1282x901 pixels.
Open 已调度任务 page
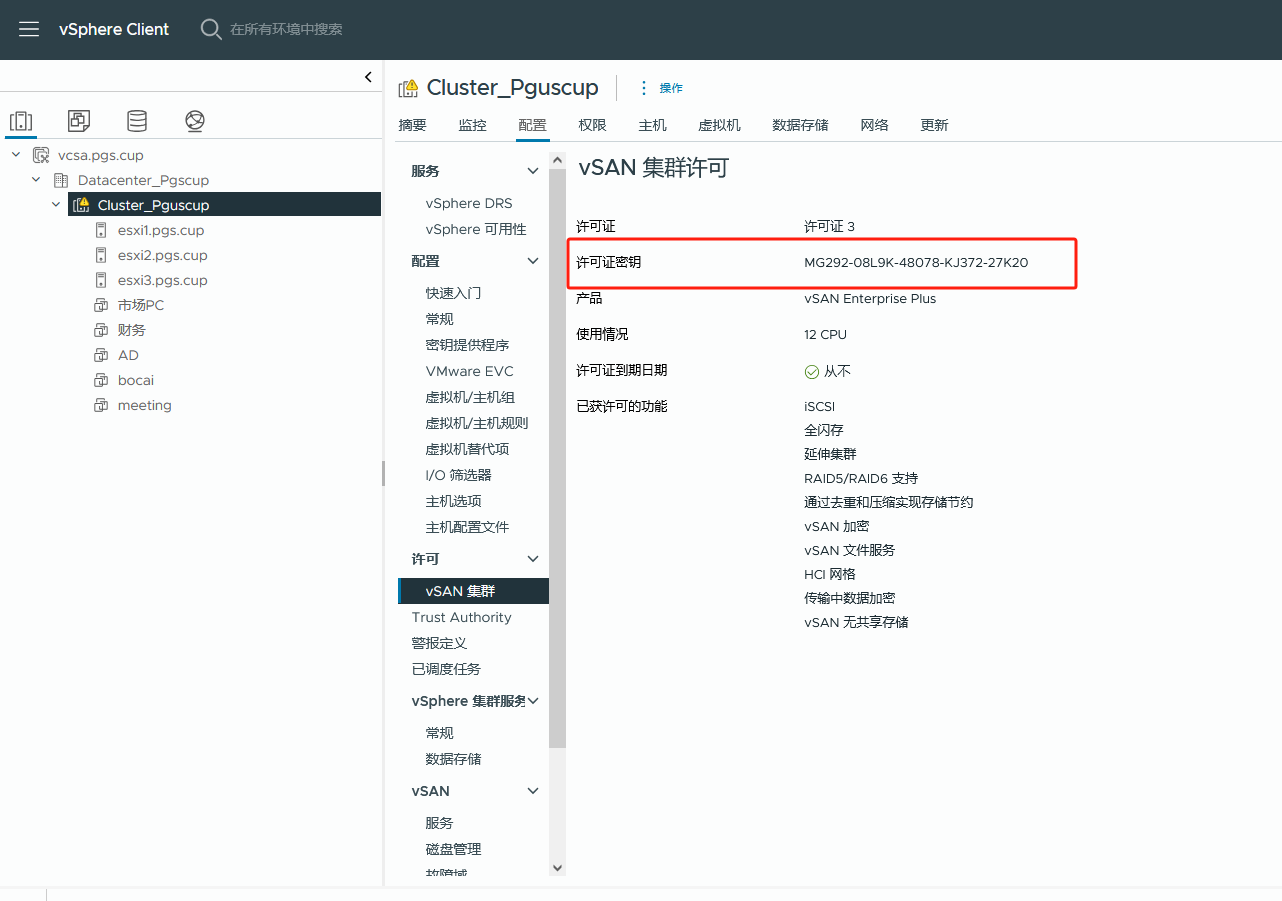point(446,669)
